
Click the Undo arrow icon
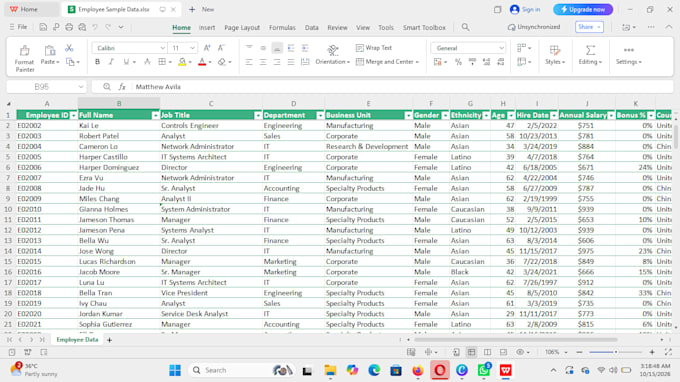(x=95, y=27)
